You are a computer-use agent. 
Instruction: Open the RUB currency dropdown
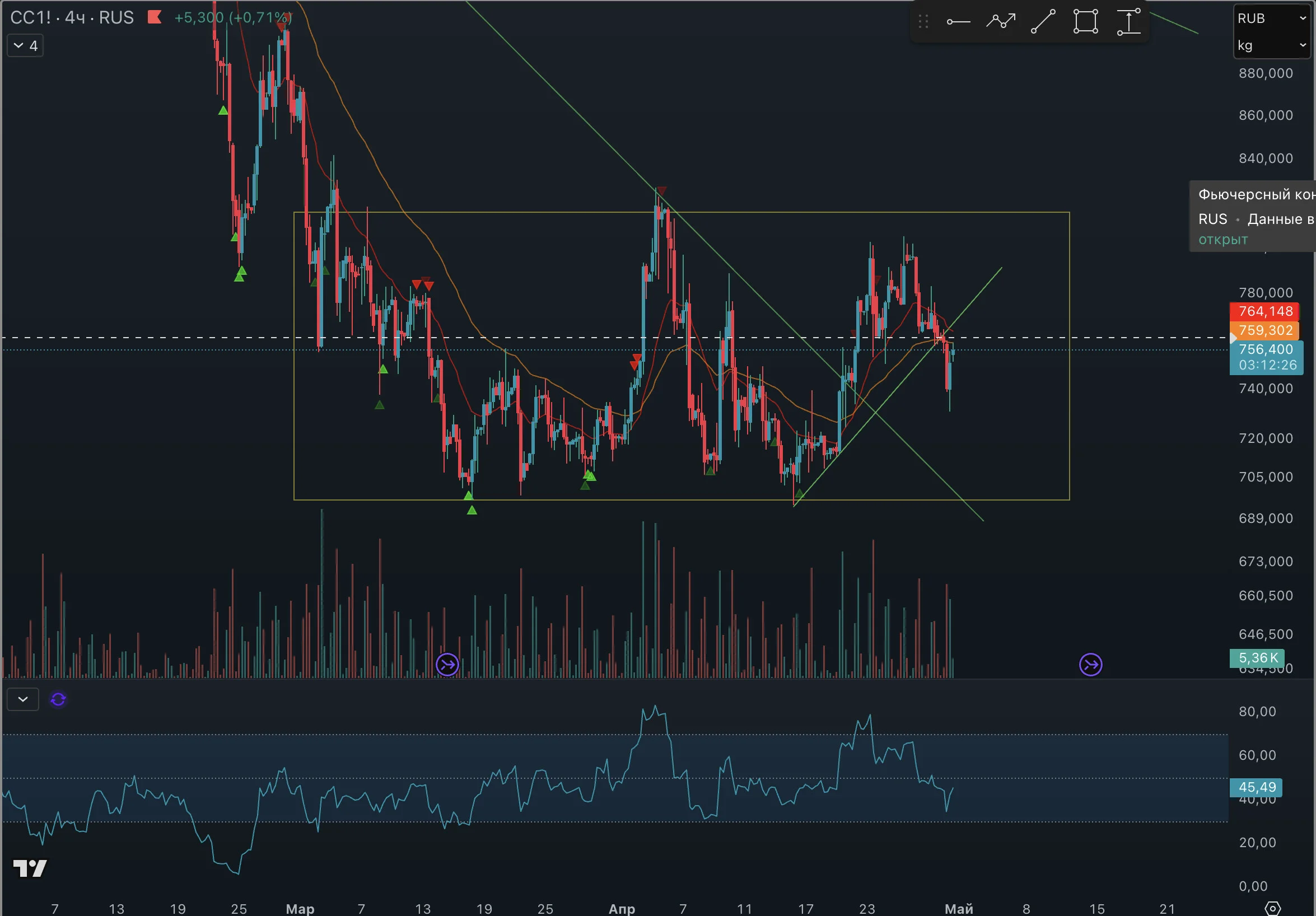(1272, 18)
